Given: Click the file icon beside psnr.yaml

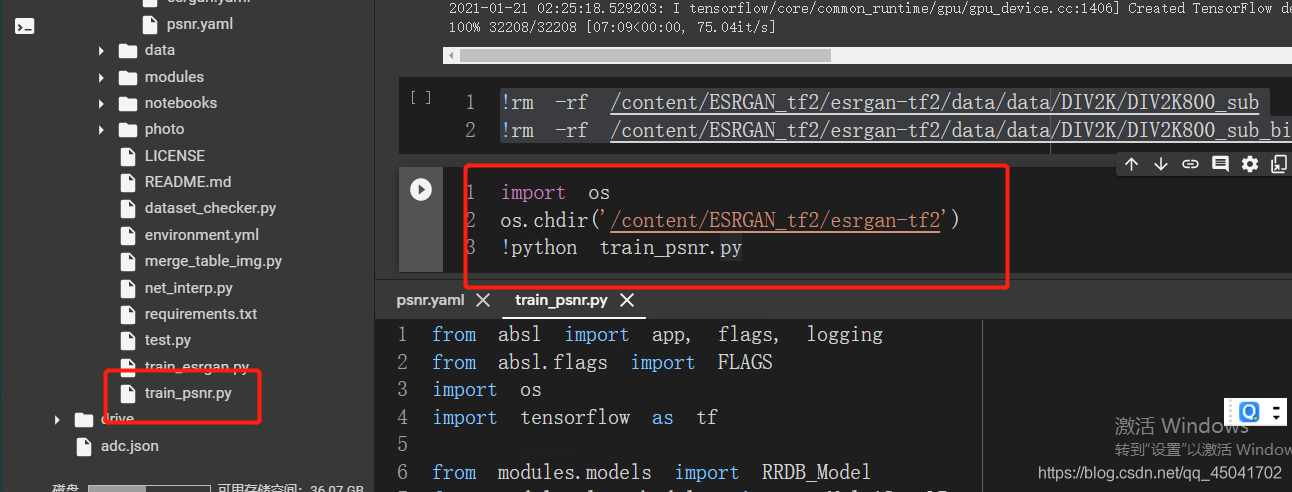Looking at the screenshot, I should tap(149, 24).
